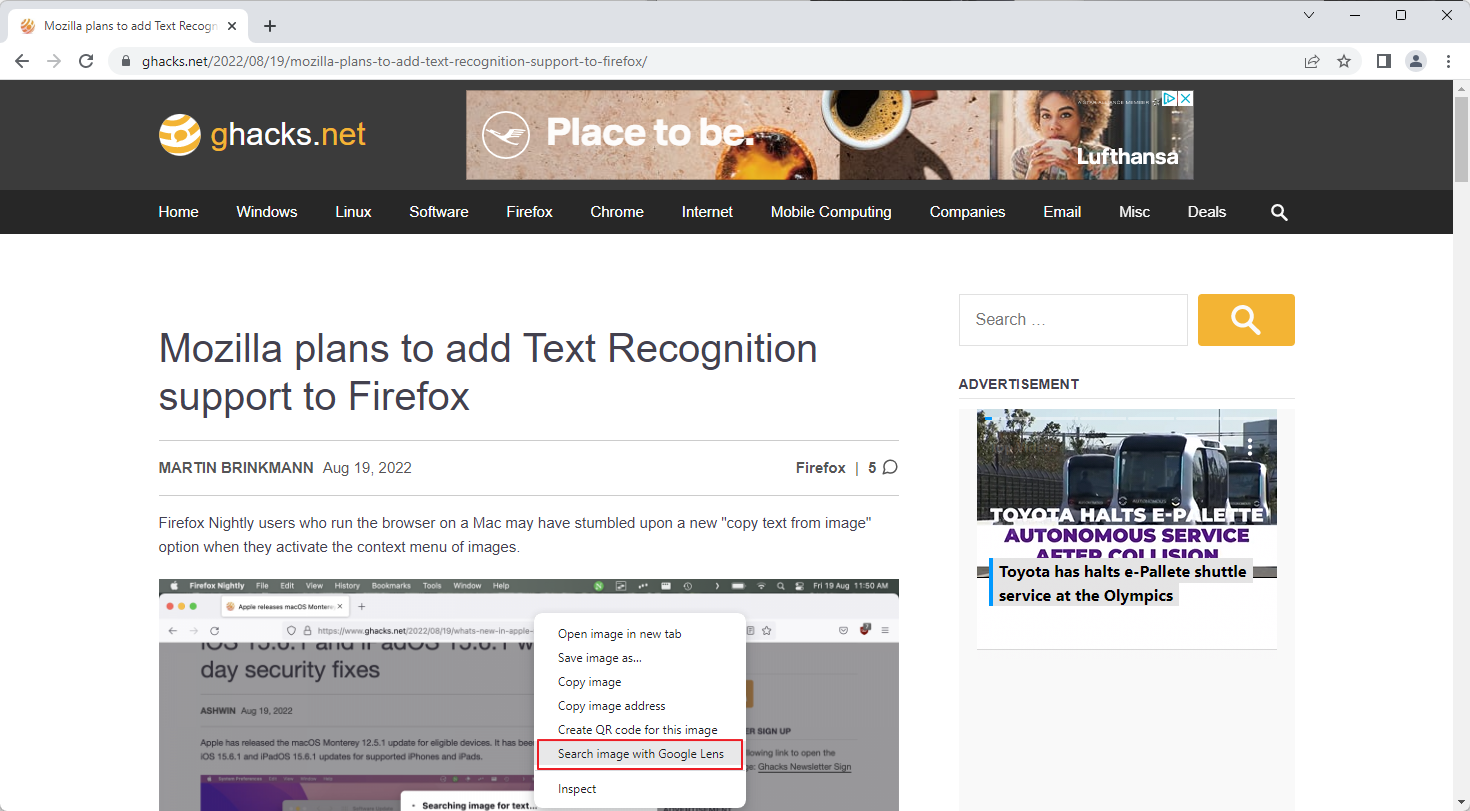This screenshot has width=1470, height=811.
Task: Close the Lufthansa banner ad
Action: coord(1185,99)
